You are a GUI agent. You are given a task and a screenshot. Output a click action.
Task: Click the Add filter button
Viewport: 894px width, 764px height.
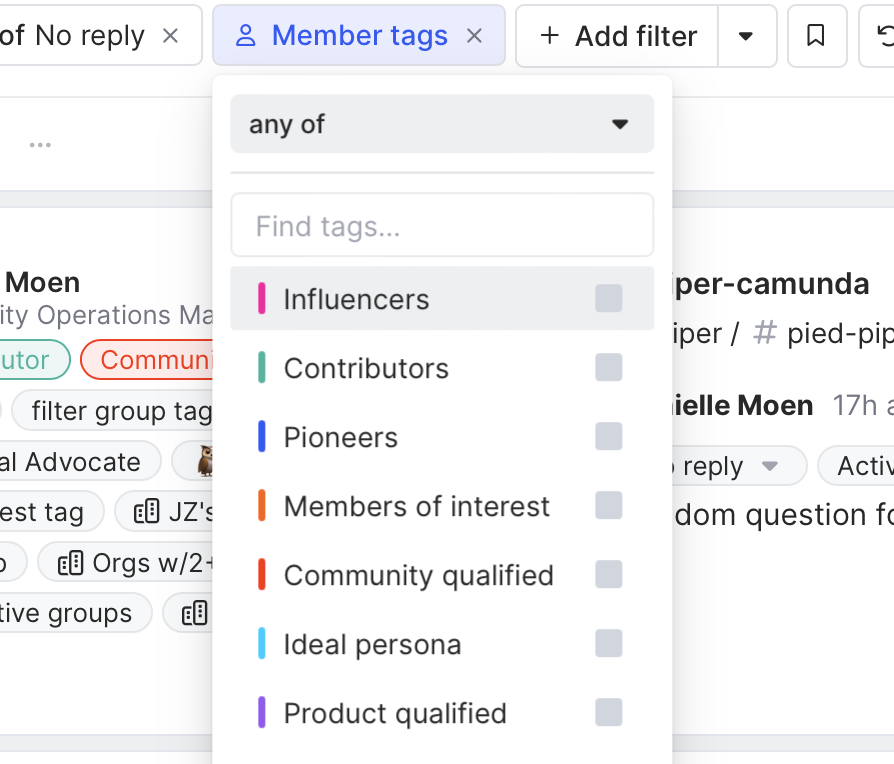pyautogui.click(x=618, y=36)
